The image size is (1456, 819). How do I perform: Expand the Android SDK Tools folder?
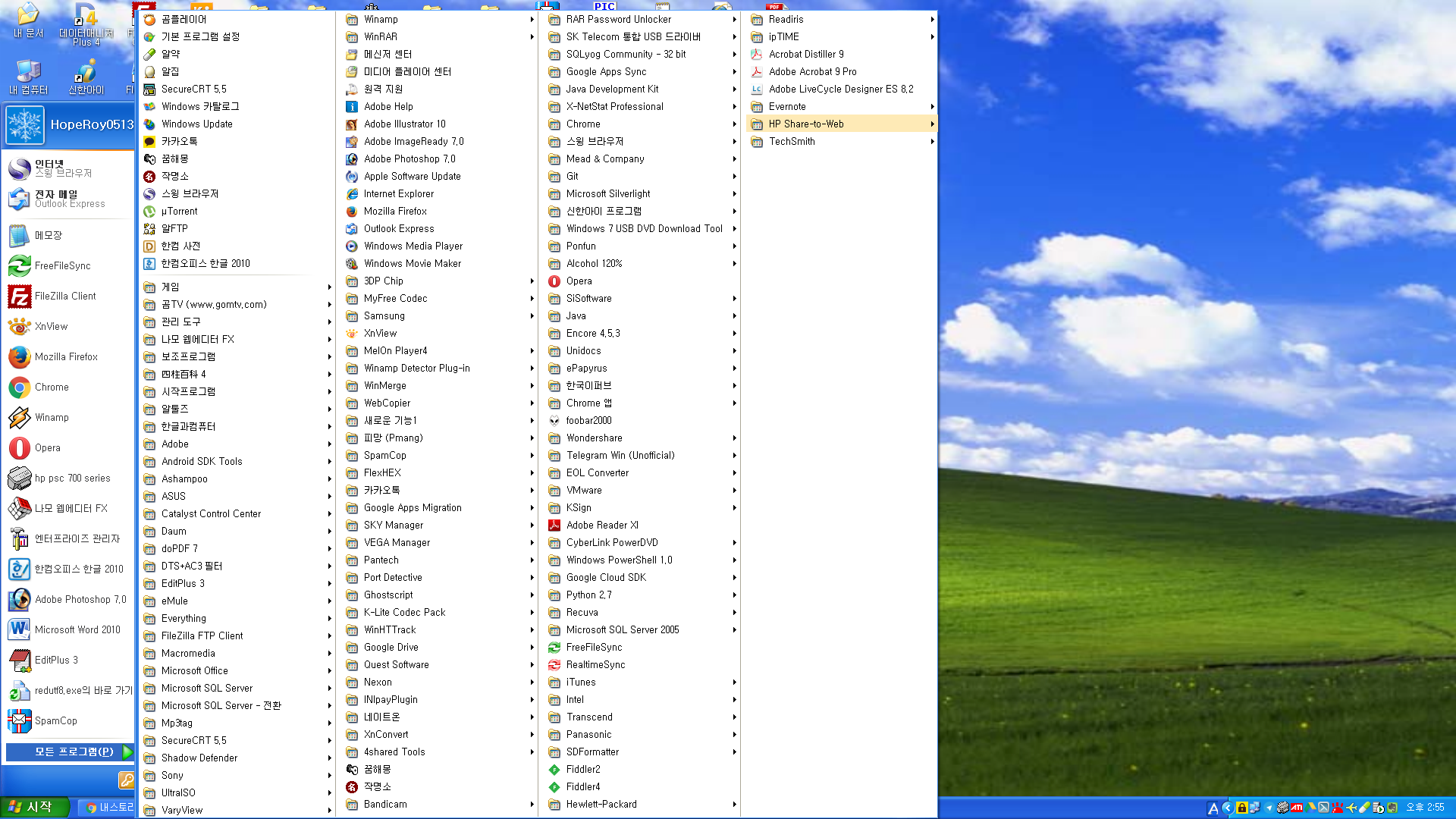pos(237,461)
